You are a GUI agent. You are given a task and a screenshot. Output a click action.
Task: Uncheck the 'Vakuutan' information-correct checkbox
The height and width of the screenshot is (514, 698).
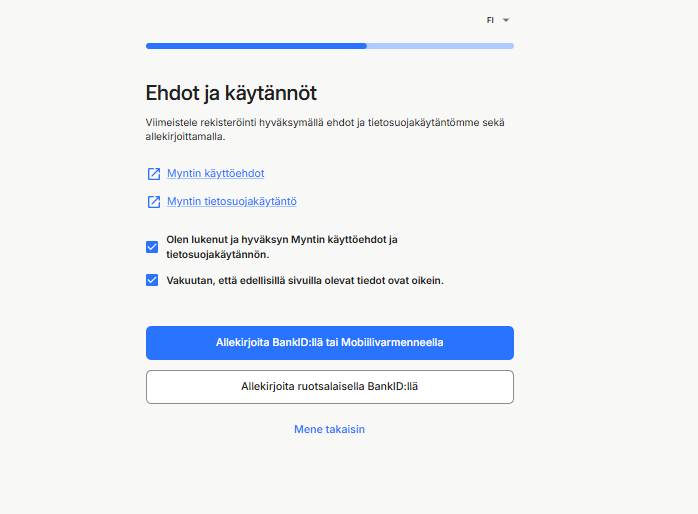click(x=152, y=280)
